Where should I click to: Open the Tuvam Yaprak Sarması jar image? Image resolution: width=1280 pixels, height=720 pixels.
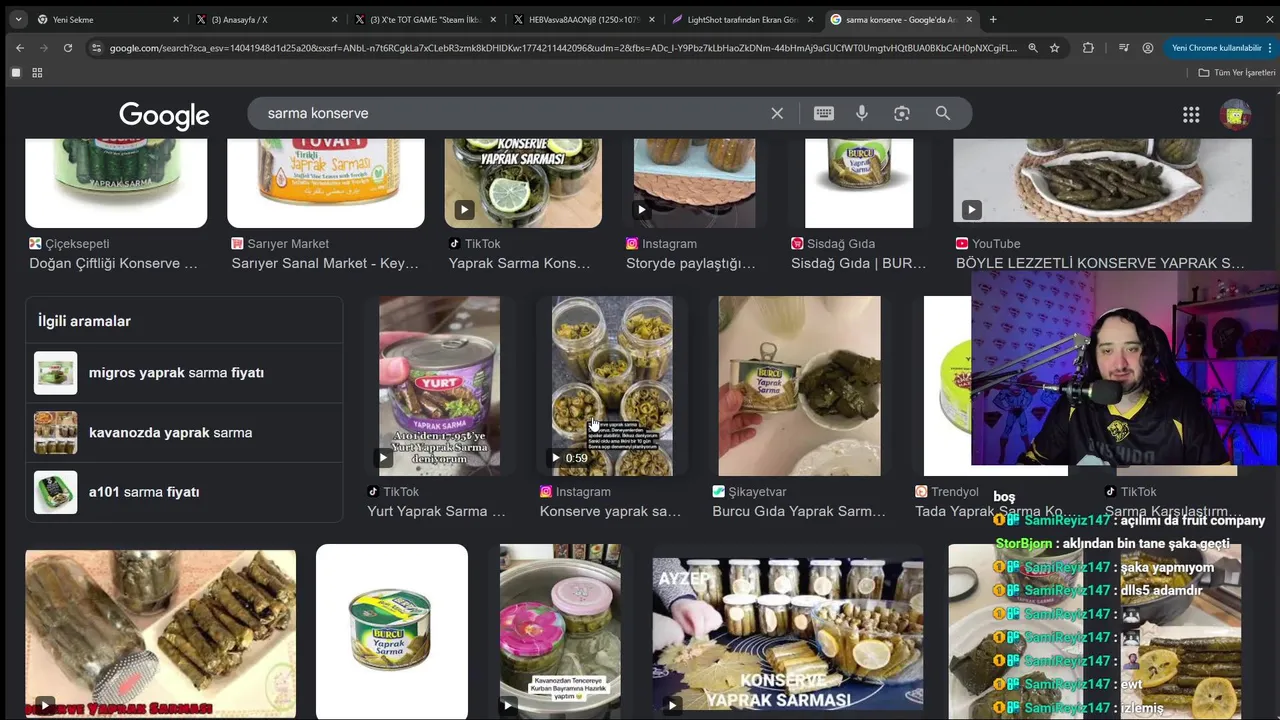tap(326, 183)
